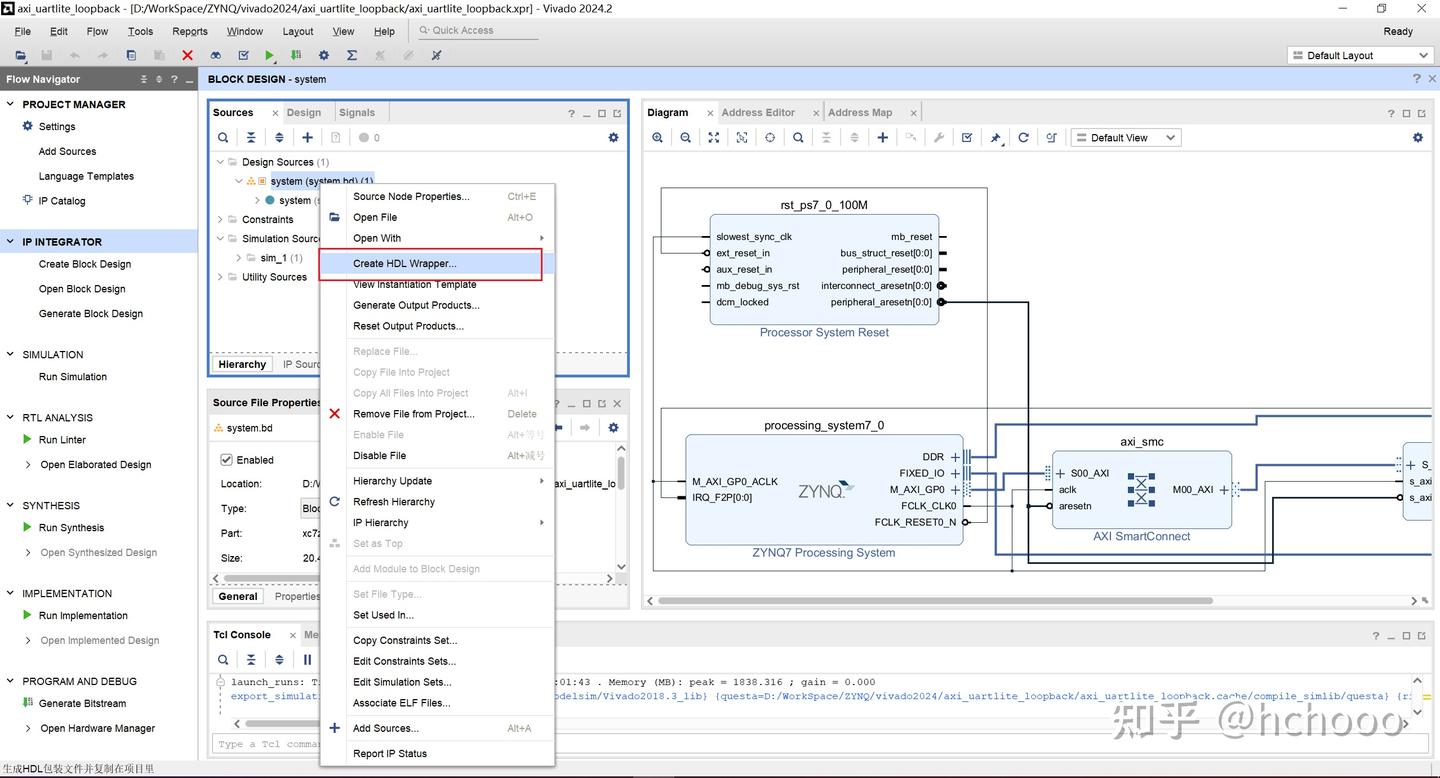The width and height of the screenshot is (1440, 778).
Task: Switch to the Address Editor tab
Action: (x=758, y=113)
